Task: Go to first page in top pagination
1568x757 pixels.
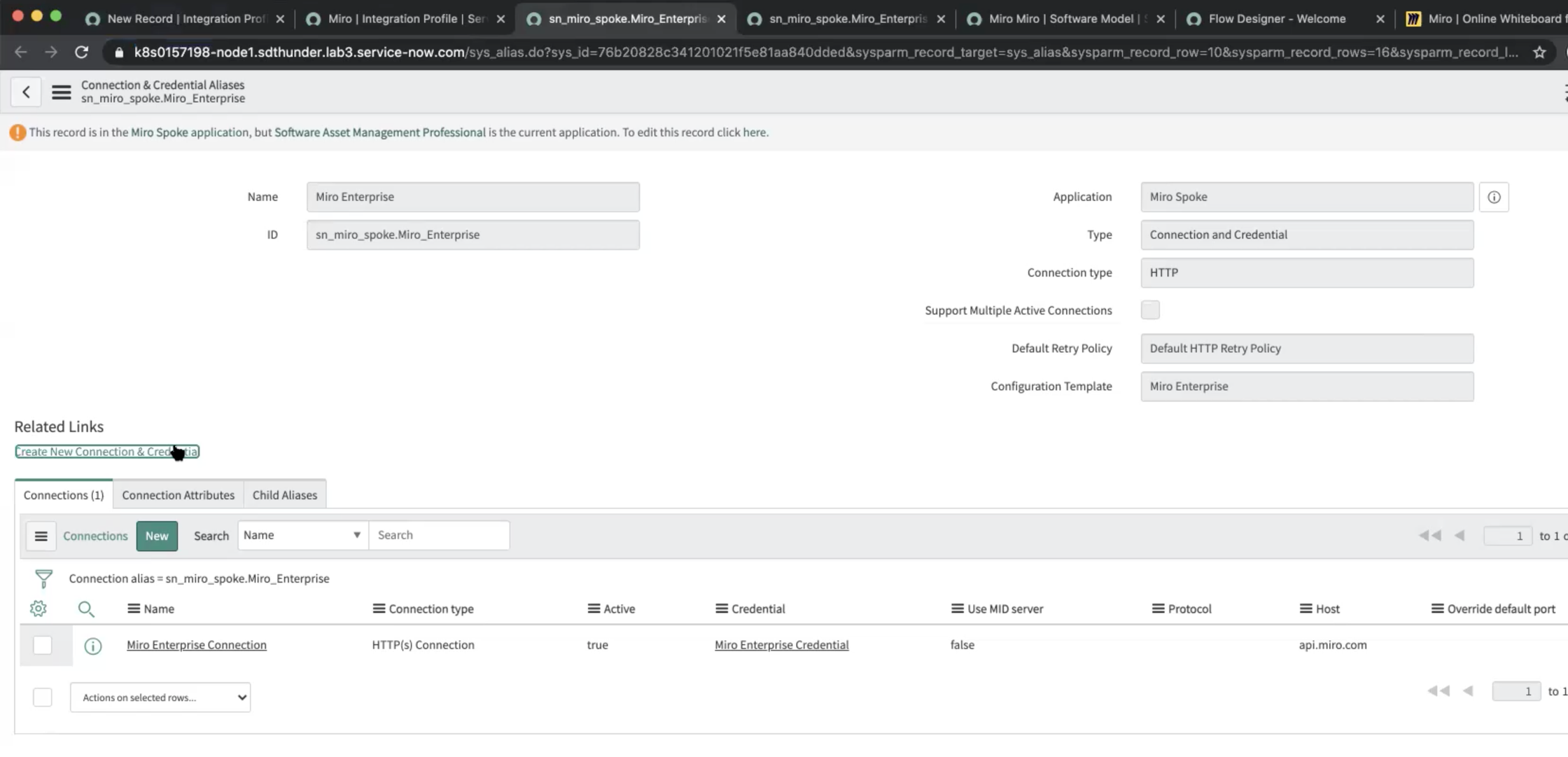Action: [x=1430, y=536]
